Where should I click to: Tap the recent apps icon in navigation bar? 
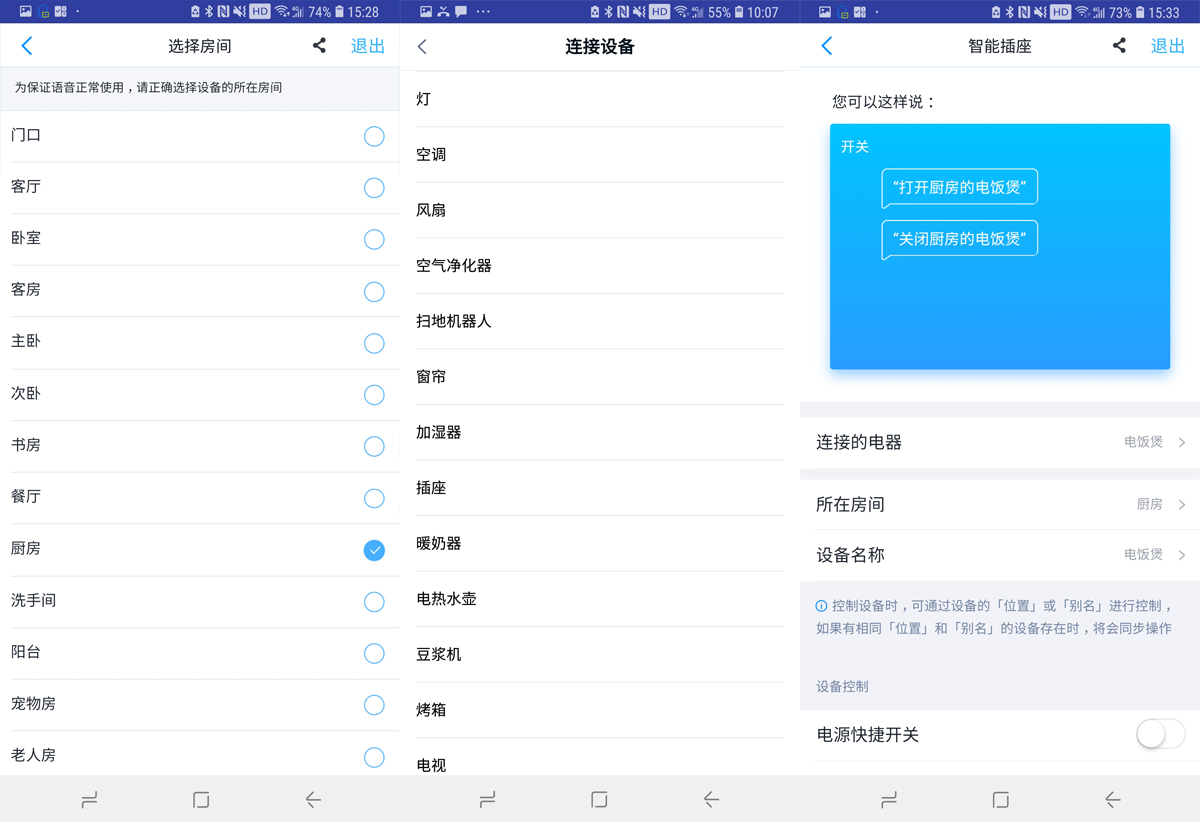click(89, 800)
